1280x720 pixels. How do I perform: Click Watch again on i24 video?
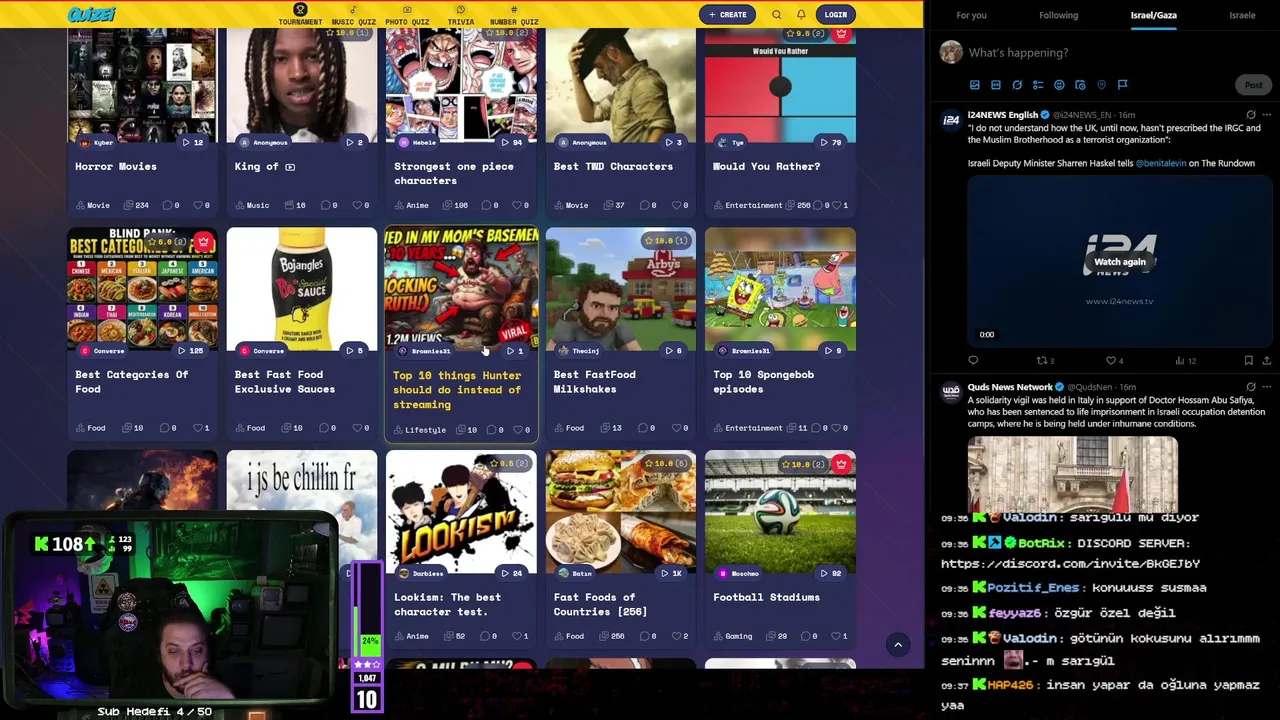(x=1119, y=262)
